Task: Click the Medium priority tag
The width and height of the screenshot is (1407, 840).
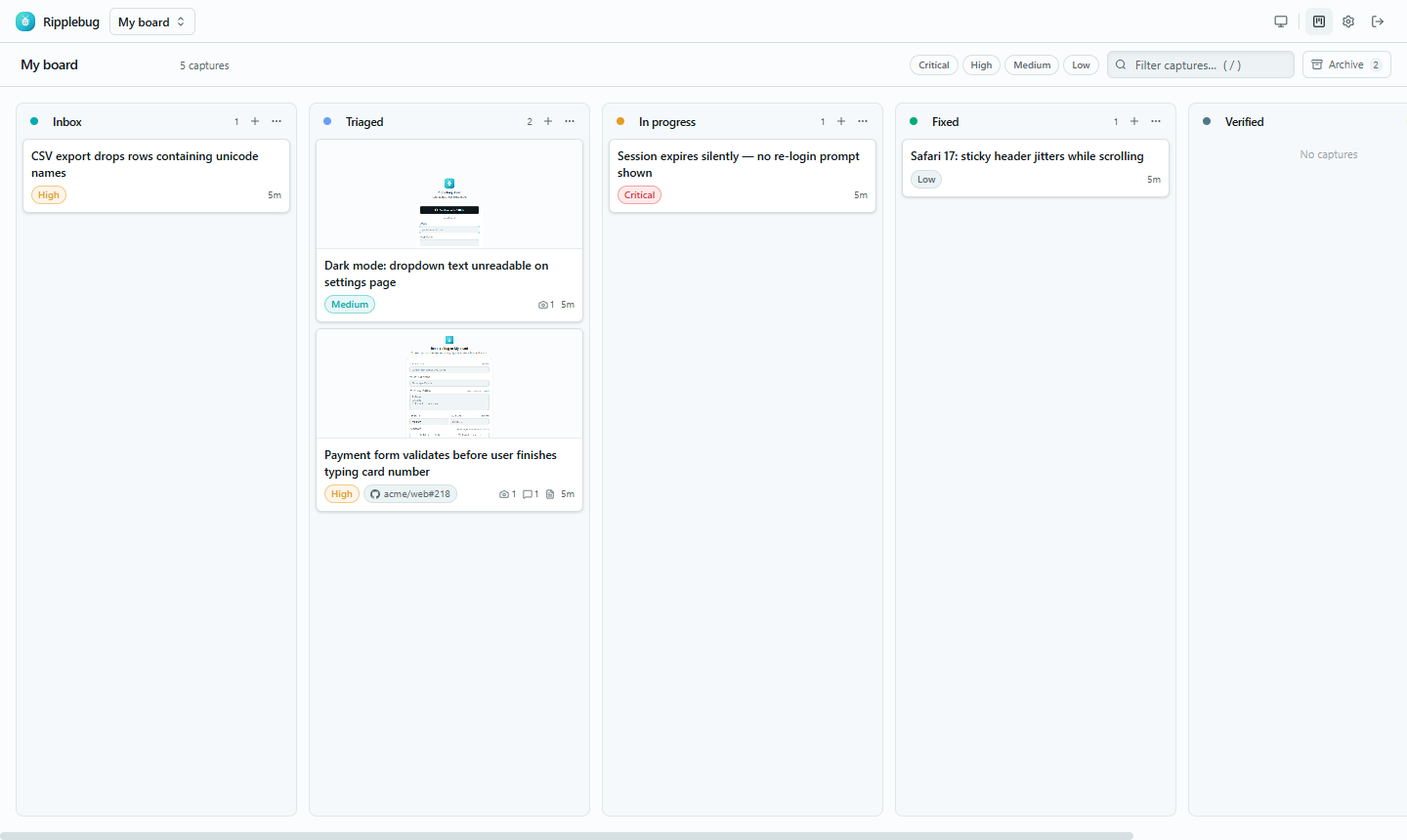Action: [x=350, y=305]
